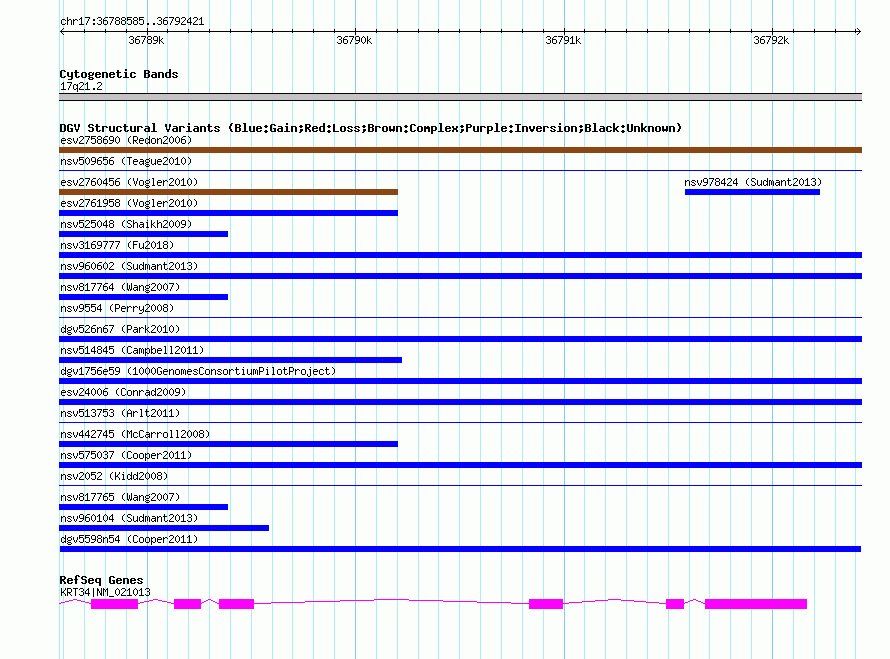
Task: Click the nsv960602 (Sudmant2013) label
Action: 129,266
